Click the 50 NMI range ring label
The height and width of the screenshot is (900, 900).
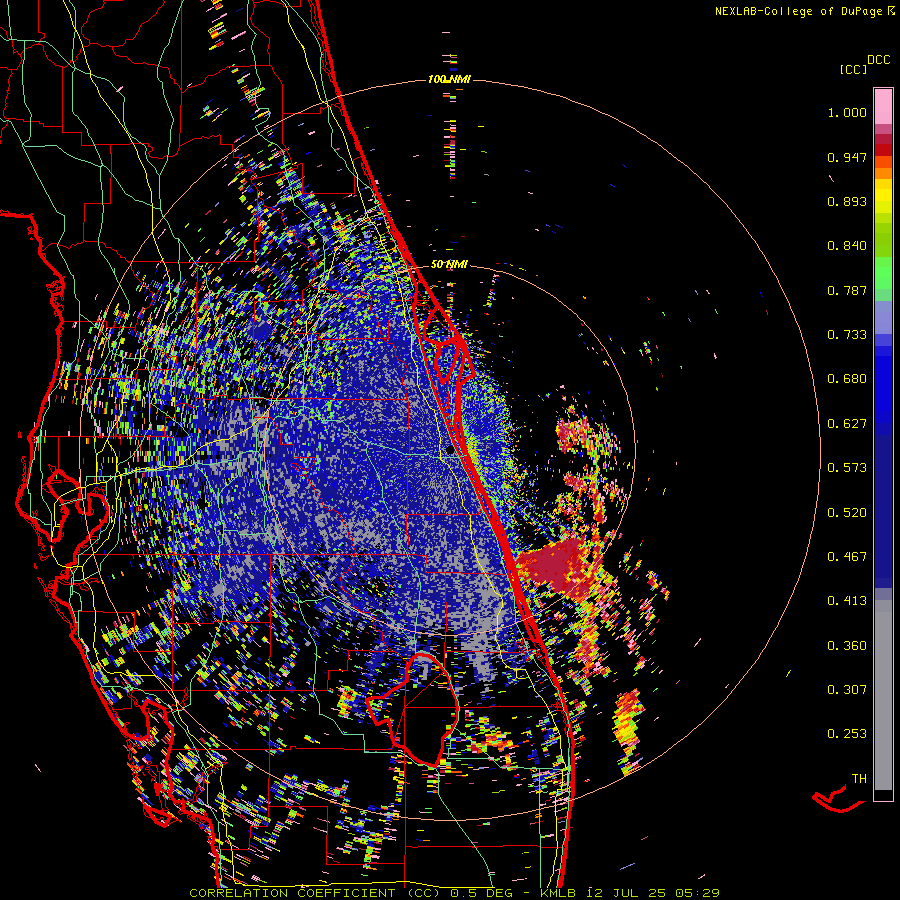449,265
